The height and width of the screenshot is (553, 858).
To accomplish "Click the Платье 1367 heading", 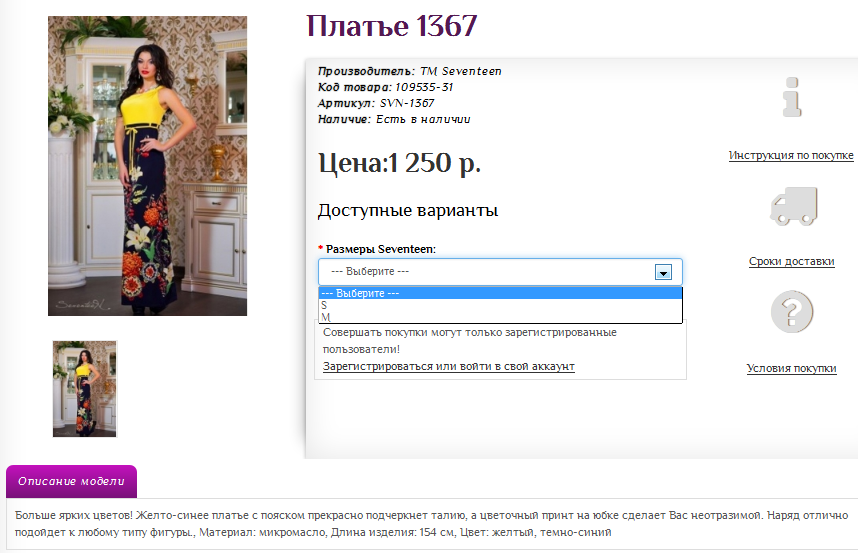I will click(x=392, y=26).
